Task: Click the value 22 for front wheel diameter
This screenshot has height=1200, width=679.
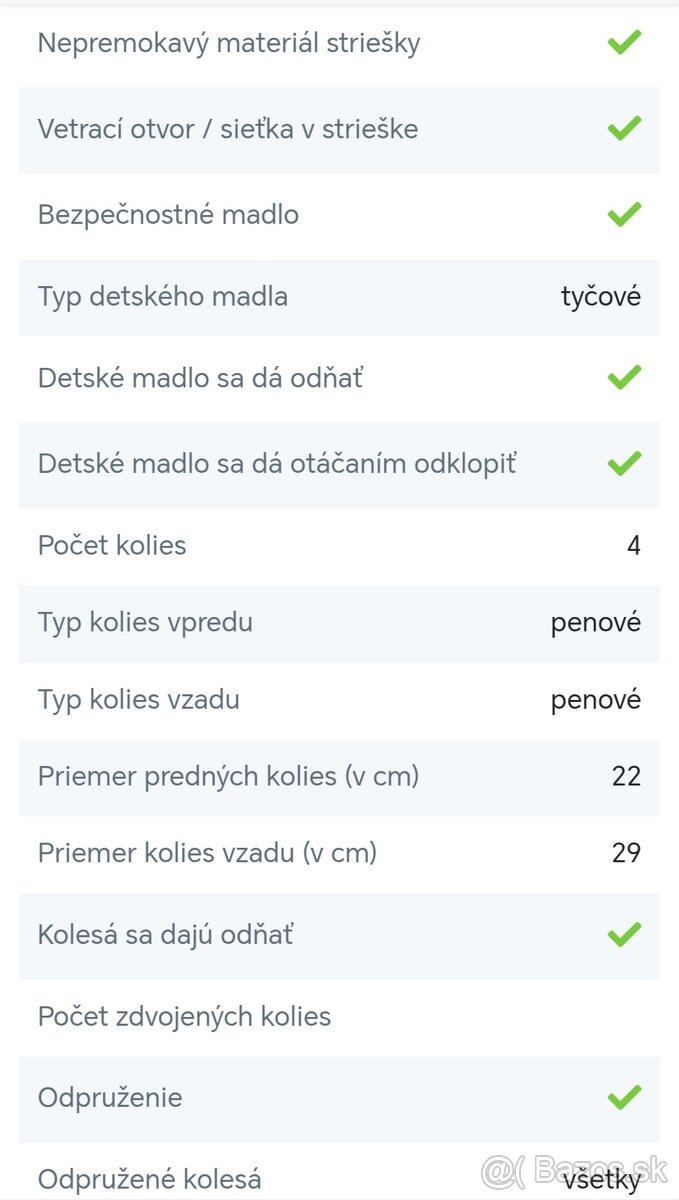Action: [x=626, y=776]
